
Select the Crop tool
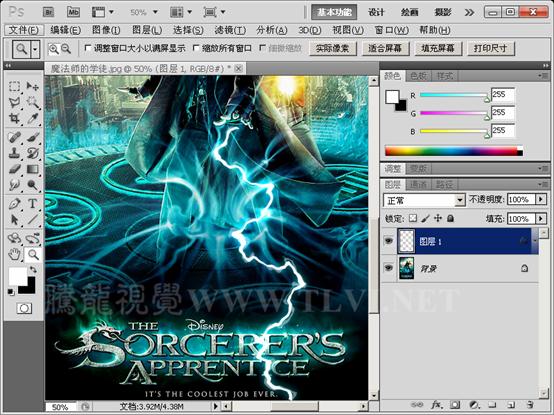pos(14,118)
